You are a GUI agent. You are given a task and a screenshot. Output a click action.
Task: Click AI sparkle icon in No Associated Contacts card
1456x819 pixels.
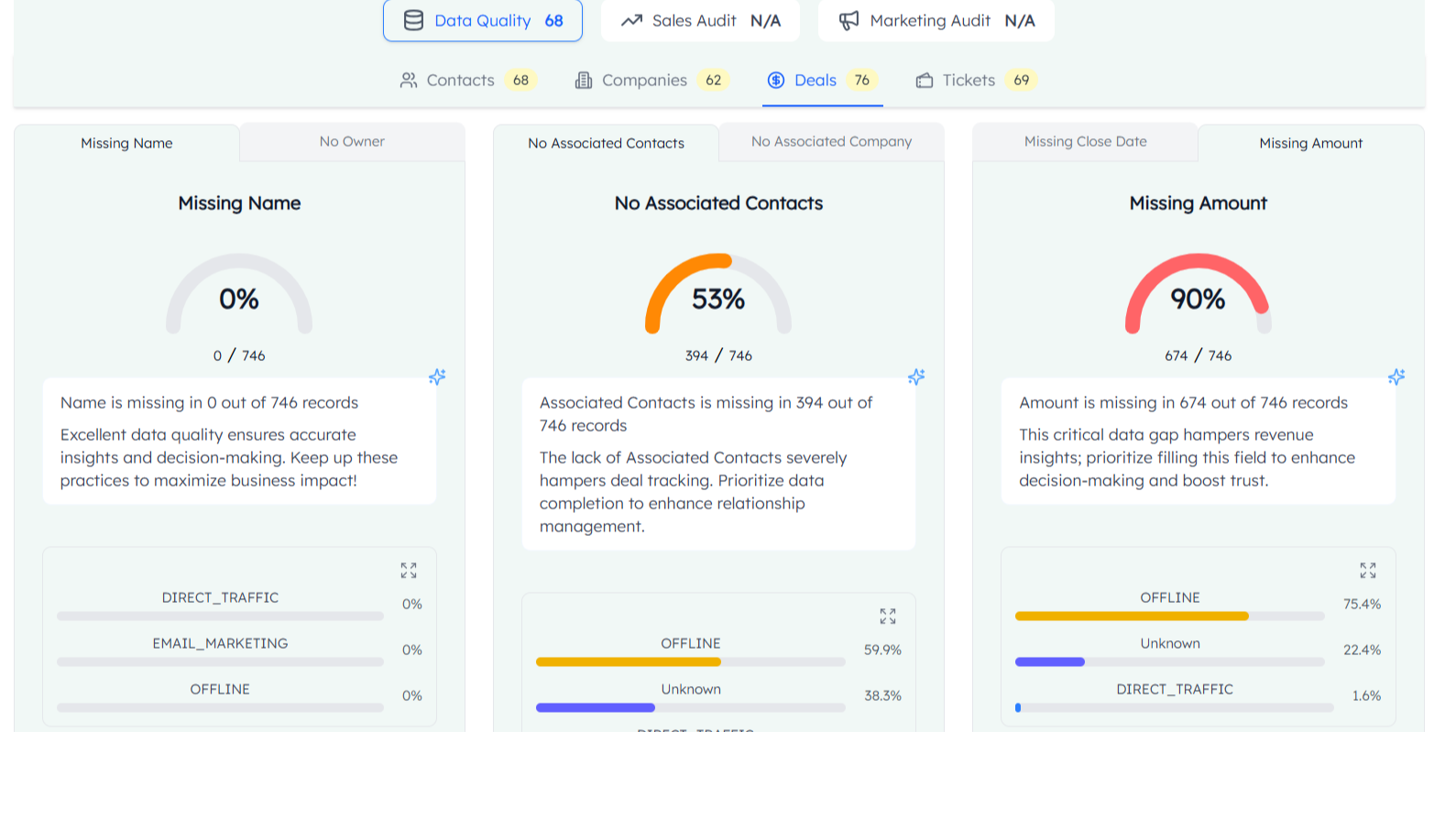(x=916, y=377)
